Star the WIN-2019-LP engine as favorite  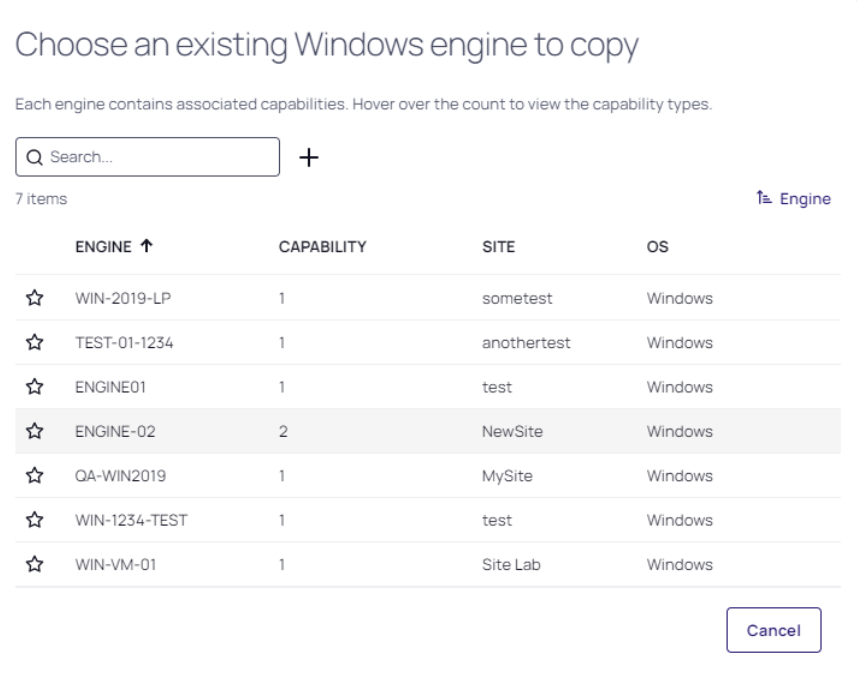point(35,298)
